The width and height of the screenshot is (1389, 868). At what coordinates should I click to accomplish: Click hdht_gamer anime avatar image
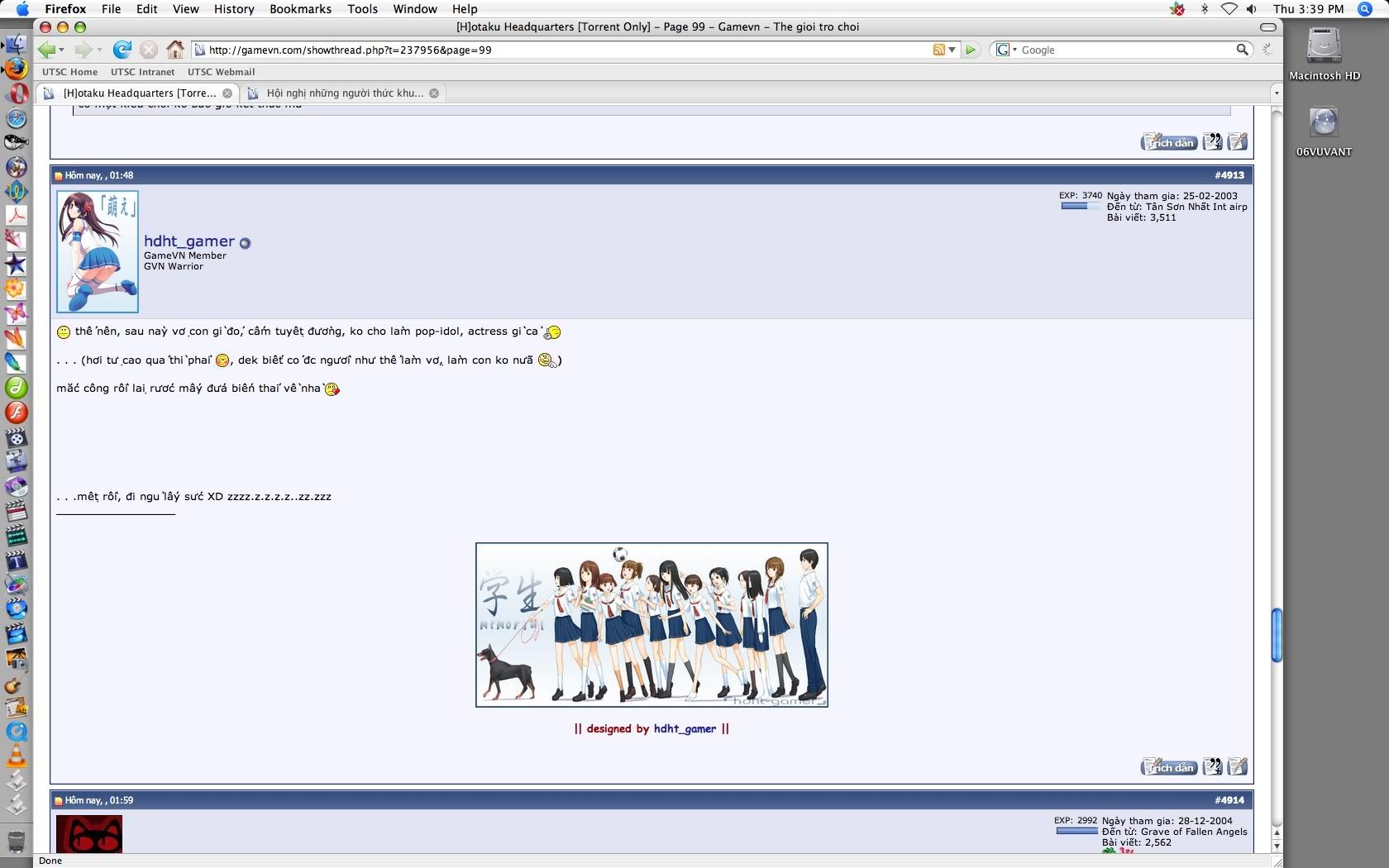pos(98,251)
